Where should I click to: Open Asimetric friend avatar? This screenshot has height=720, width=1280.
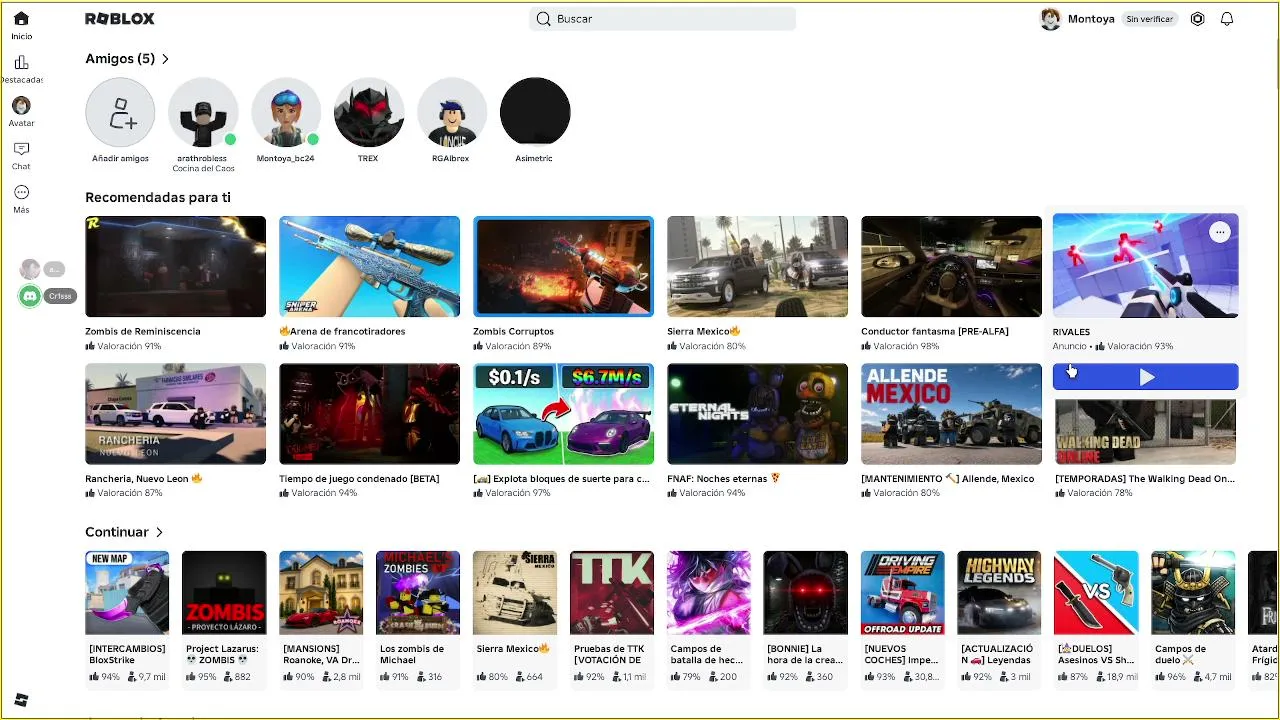535,112
